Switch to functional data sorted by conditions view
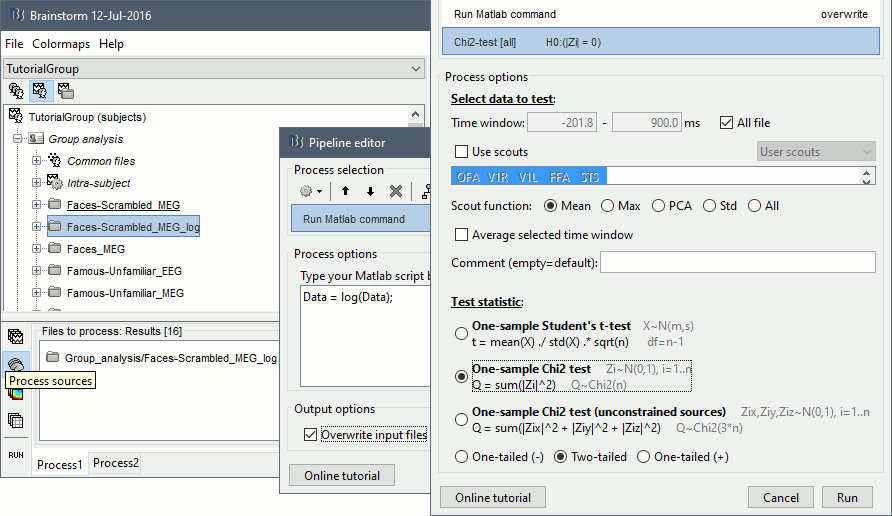 (x=66, y=91)
